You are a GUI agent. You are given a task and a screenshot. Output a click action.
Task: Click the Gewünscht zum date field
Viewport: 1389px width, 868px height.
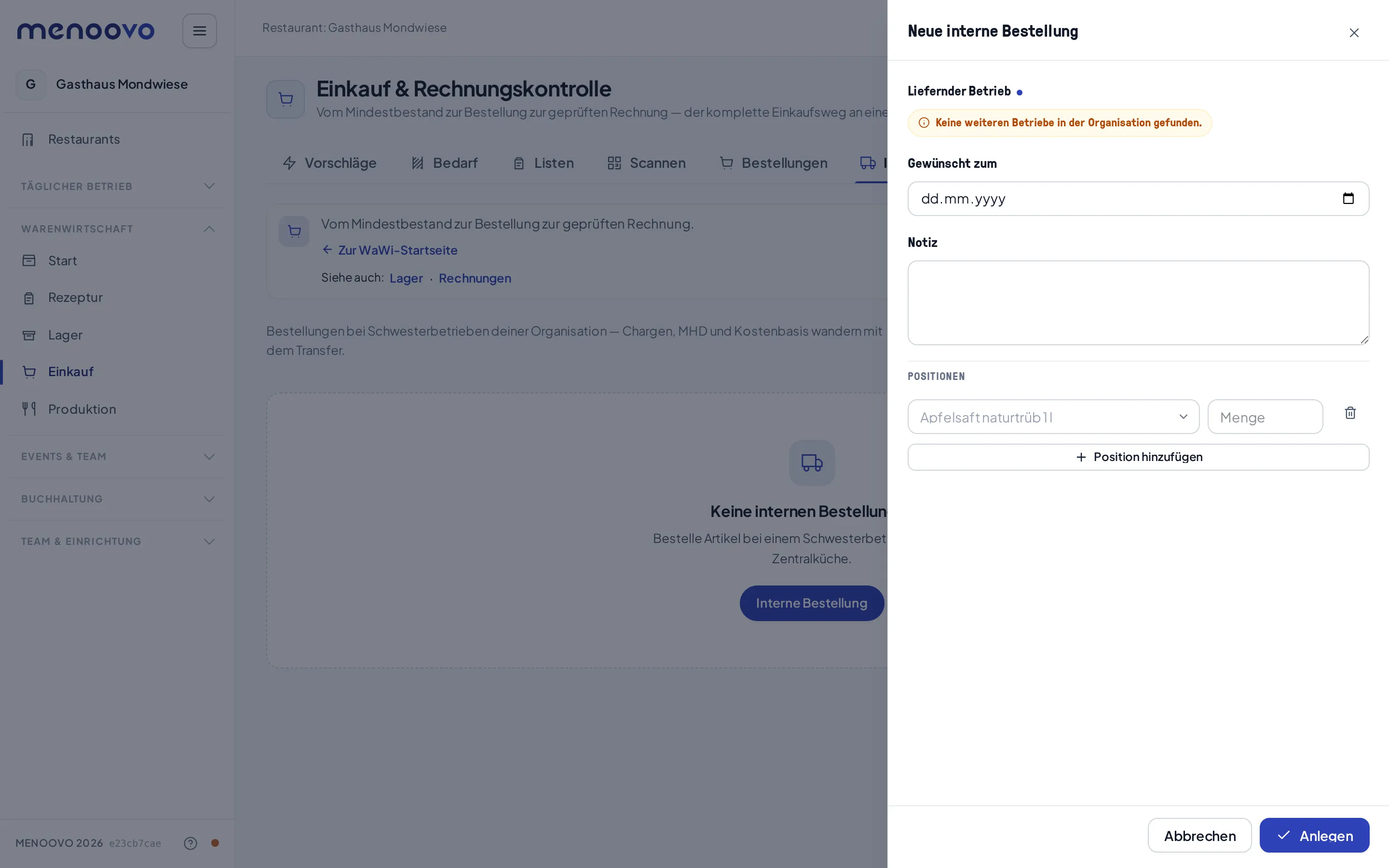coord(1138,199)
